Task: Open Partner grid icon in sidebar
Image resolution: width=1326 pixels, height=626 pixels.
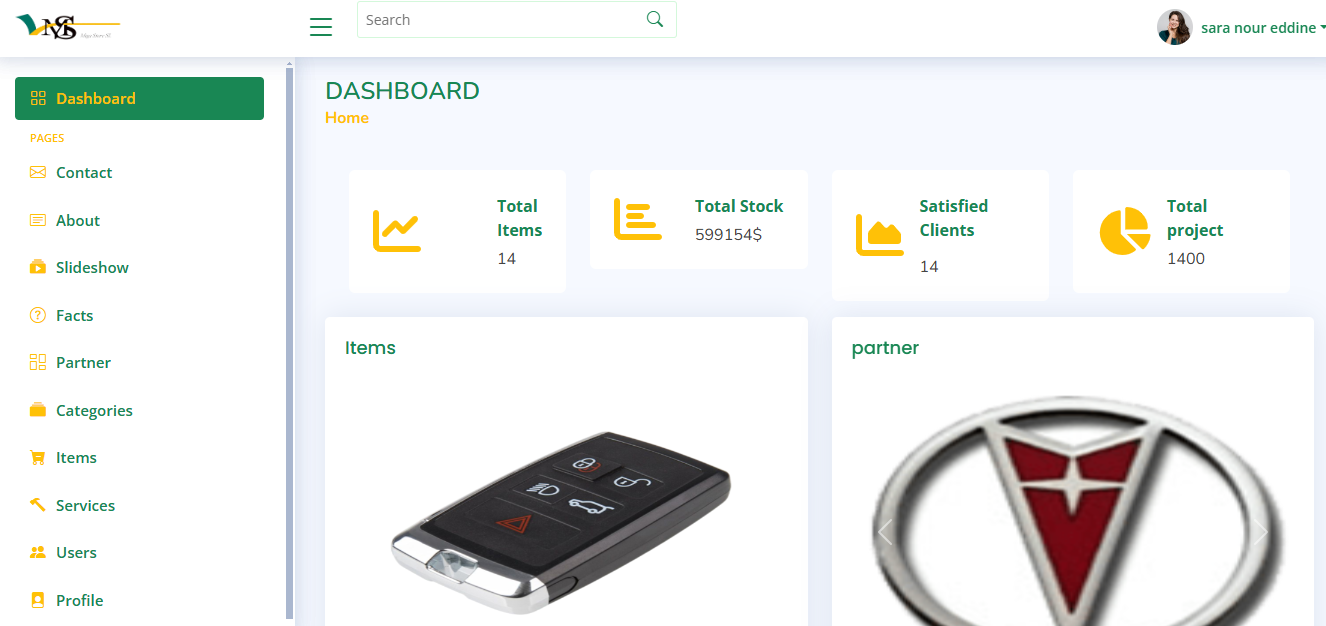Action: (38, 362)
